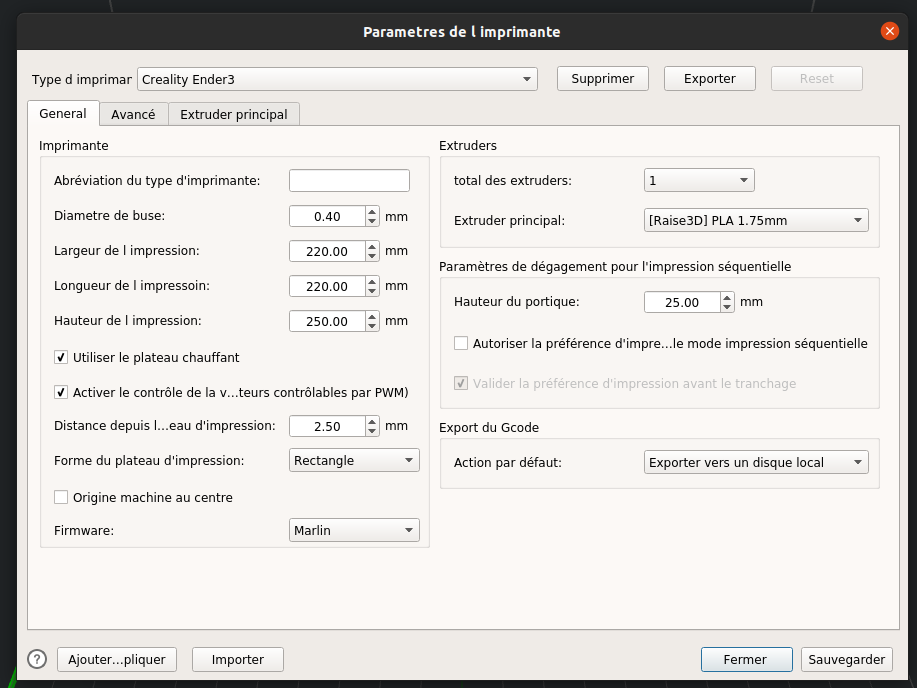This screenshot has width=917, height=688.
Task: Click the Abréviation du type d'imprimante field
Action: pyautogui.click(x=349, y=181)
